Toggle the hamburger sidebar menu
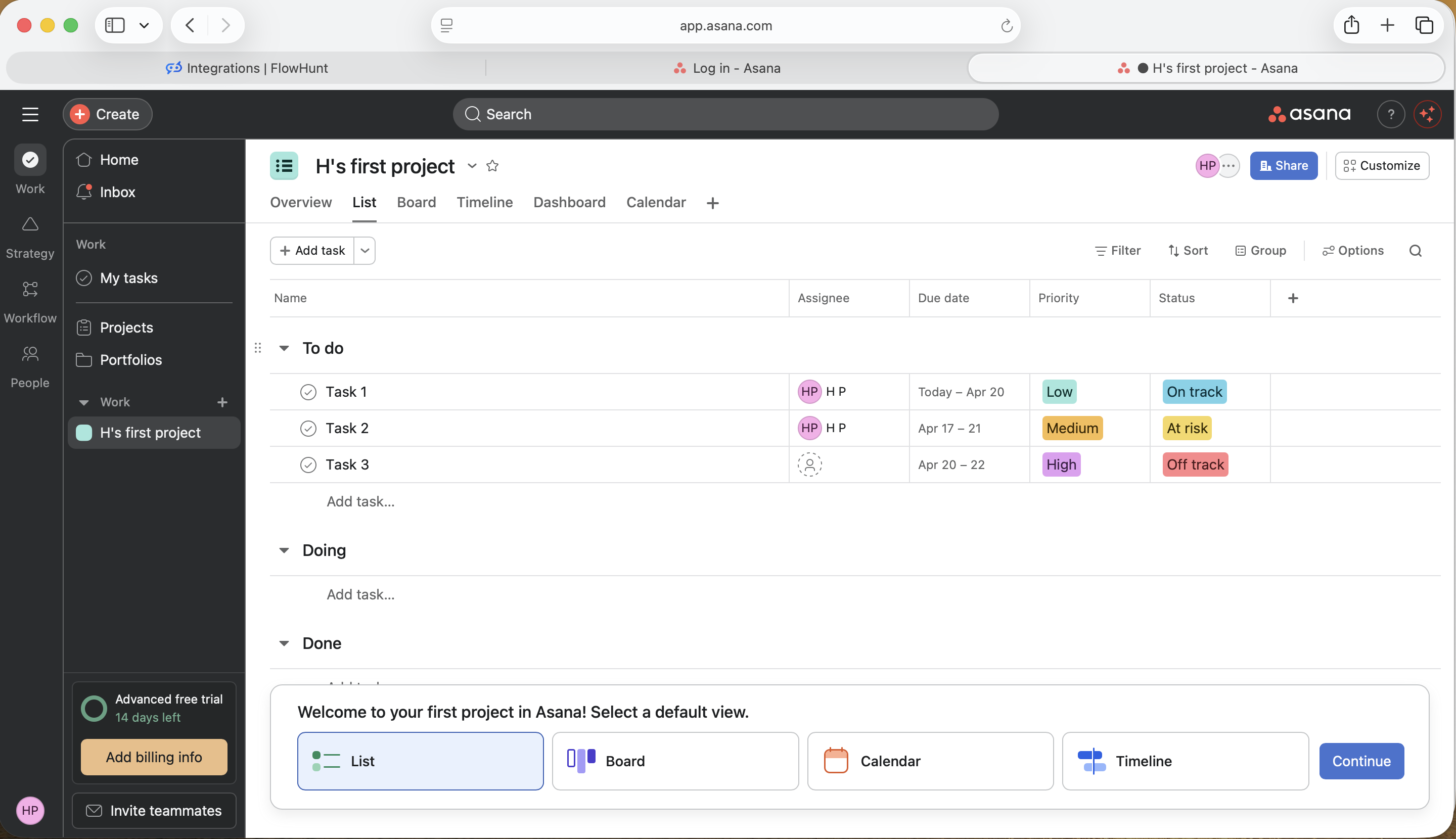 tap(30, 114)
